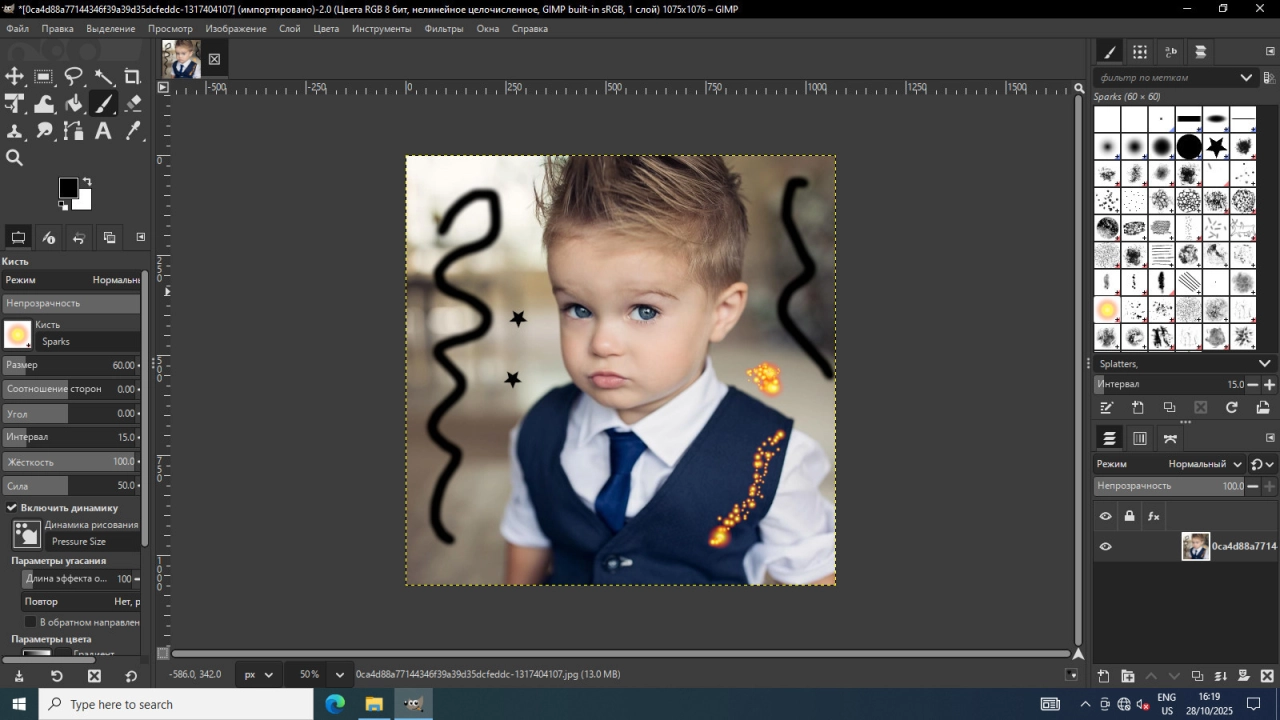Select the yellow Sparks brush in brushes grid
The height and width of the screenshot is (720, 1280).
coord(1107,310)
